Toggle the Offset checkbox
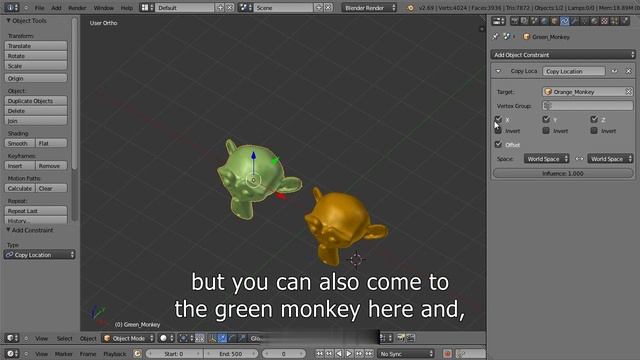The width and height of the screenshot is (640, 360). (498, 144)
